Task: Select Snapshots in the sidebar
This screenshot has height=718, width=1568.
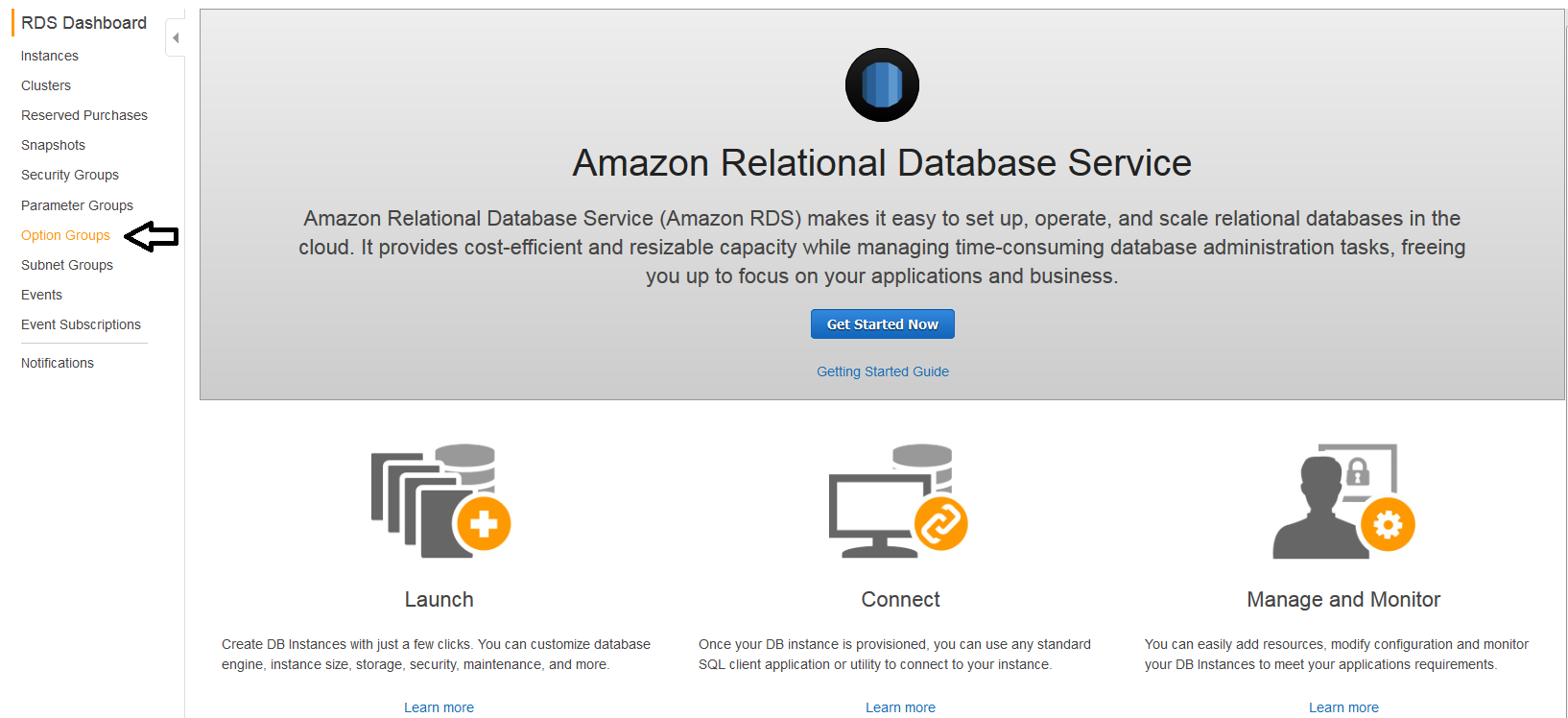Action: [x=53, y=145]
